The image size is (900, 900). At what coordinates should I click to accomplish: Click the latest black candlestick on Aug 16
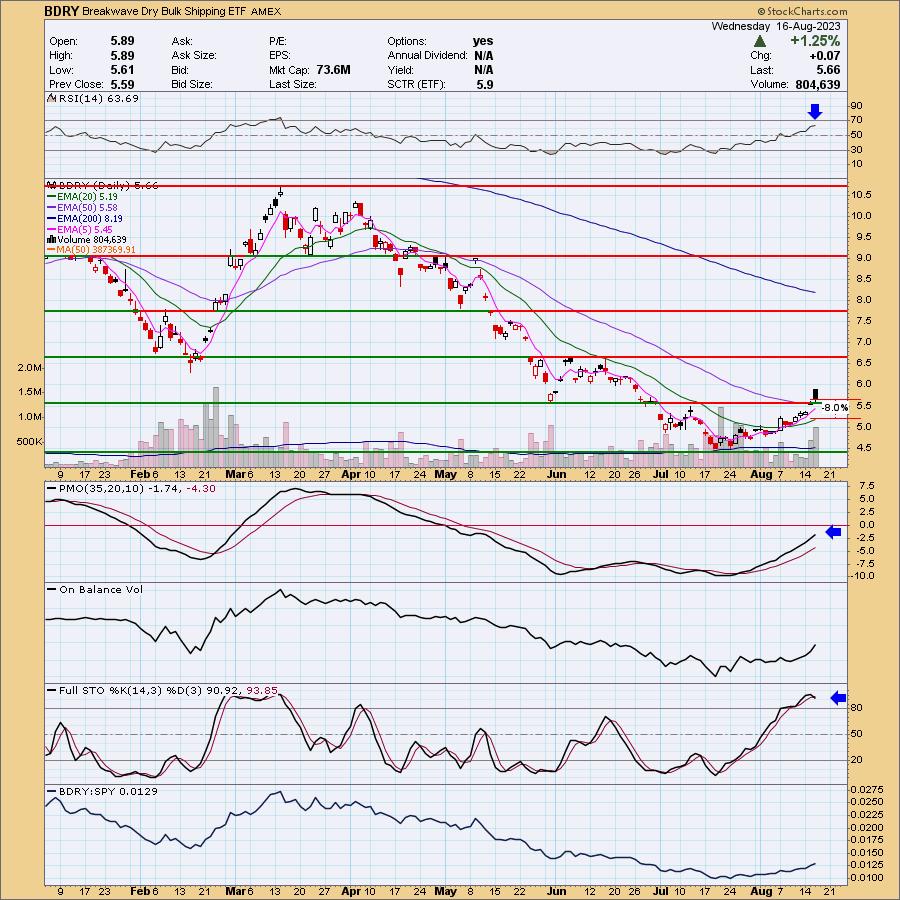(815, 395)
